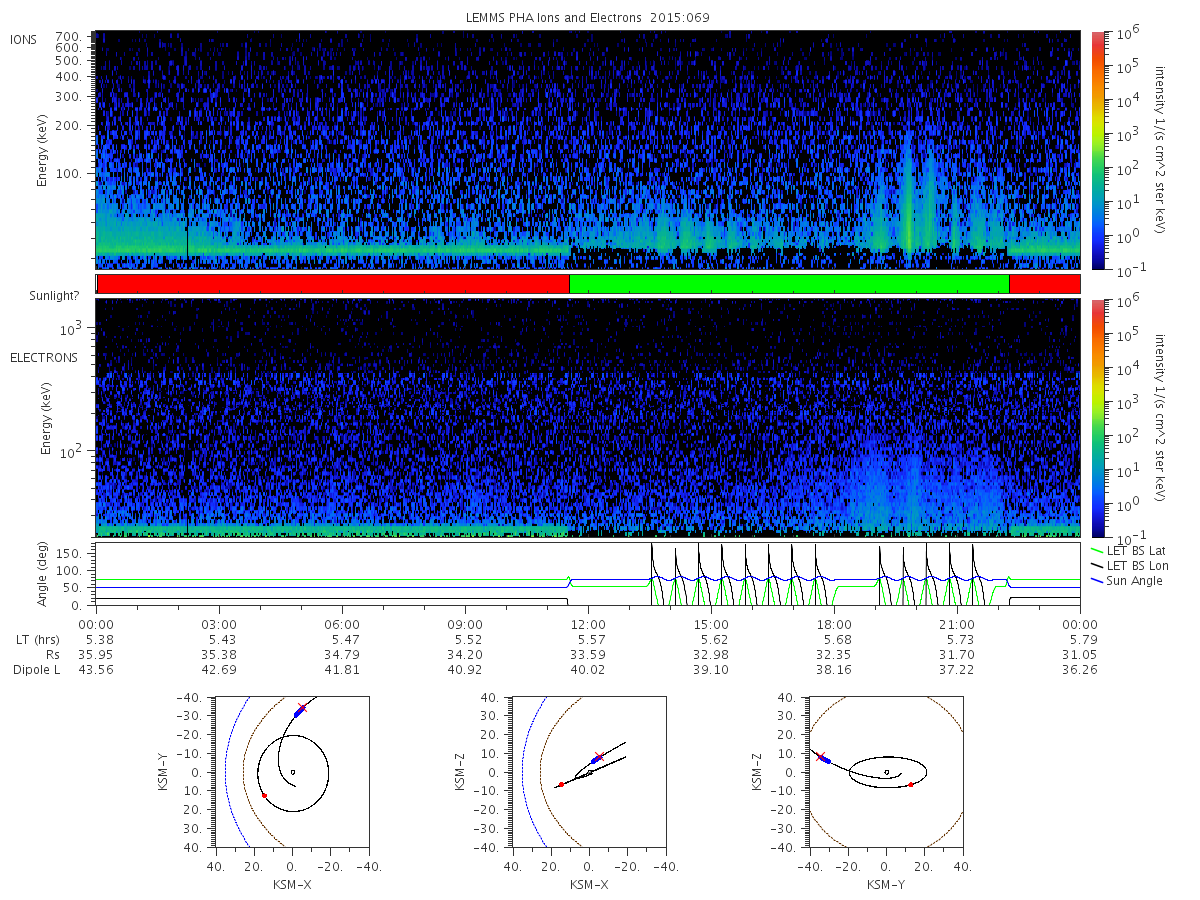Click the ions 'Energy (keV)' axis label
The height and width of the screenshot is (900, 1200).
tap(43, 150)
